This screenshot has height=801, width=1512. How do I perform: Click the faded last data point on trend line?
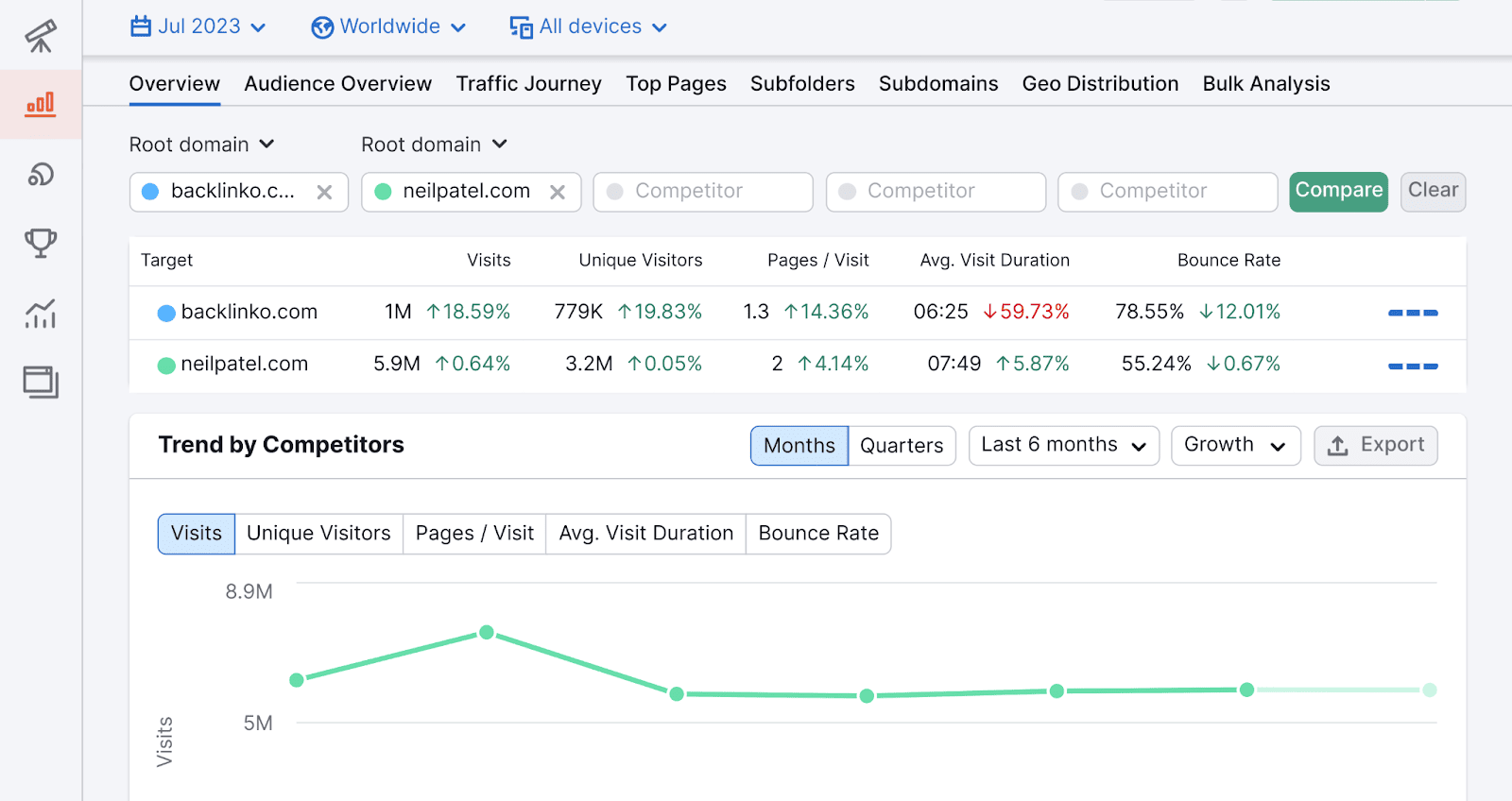[x=1430, y=690]
